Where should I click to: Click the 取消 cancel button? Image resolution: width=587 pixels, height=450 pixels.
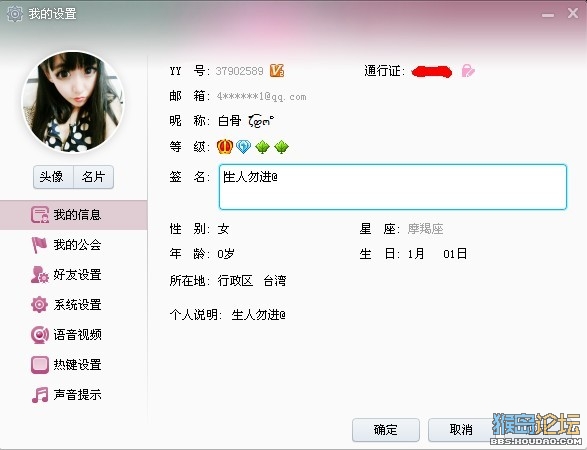(x=461, y=429)
